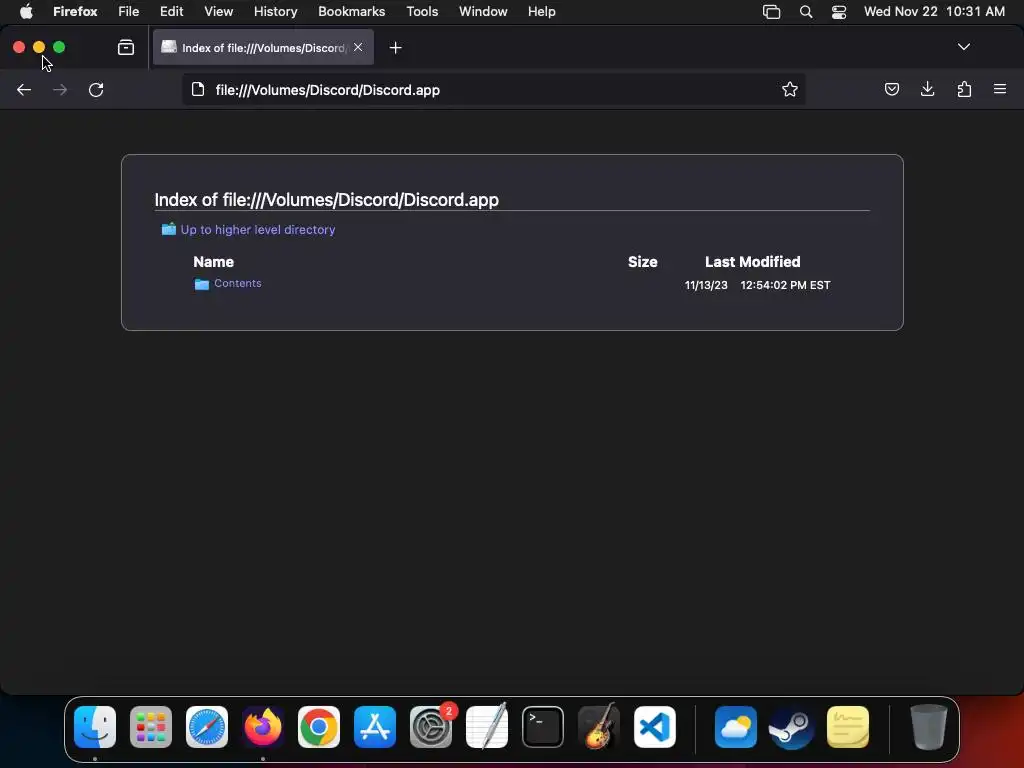Open a new tab

click(395, 48)
